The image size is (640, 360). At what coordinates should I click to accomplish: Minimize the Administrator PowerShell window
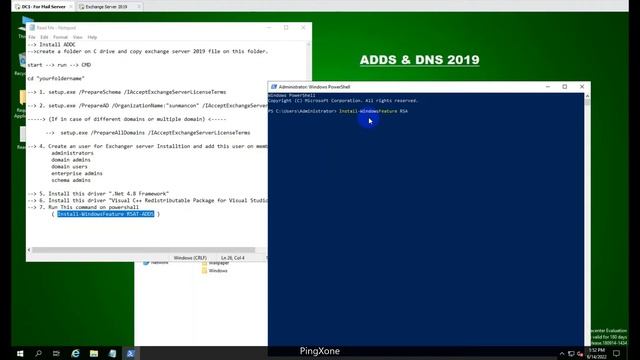coord(548,87)
